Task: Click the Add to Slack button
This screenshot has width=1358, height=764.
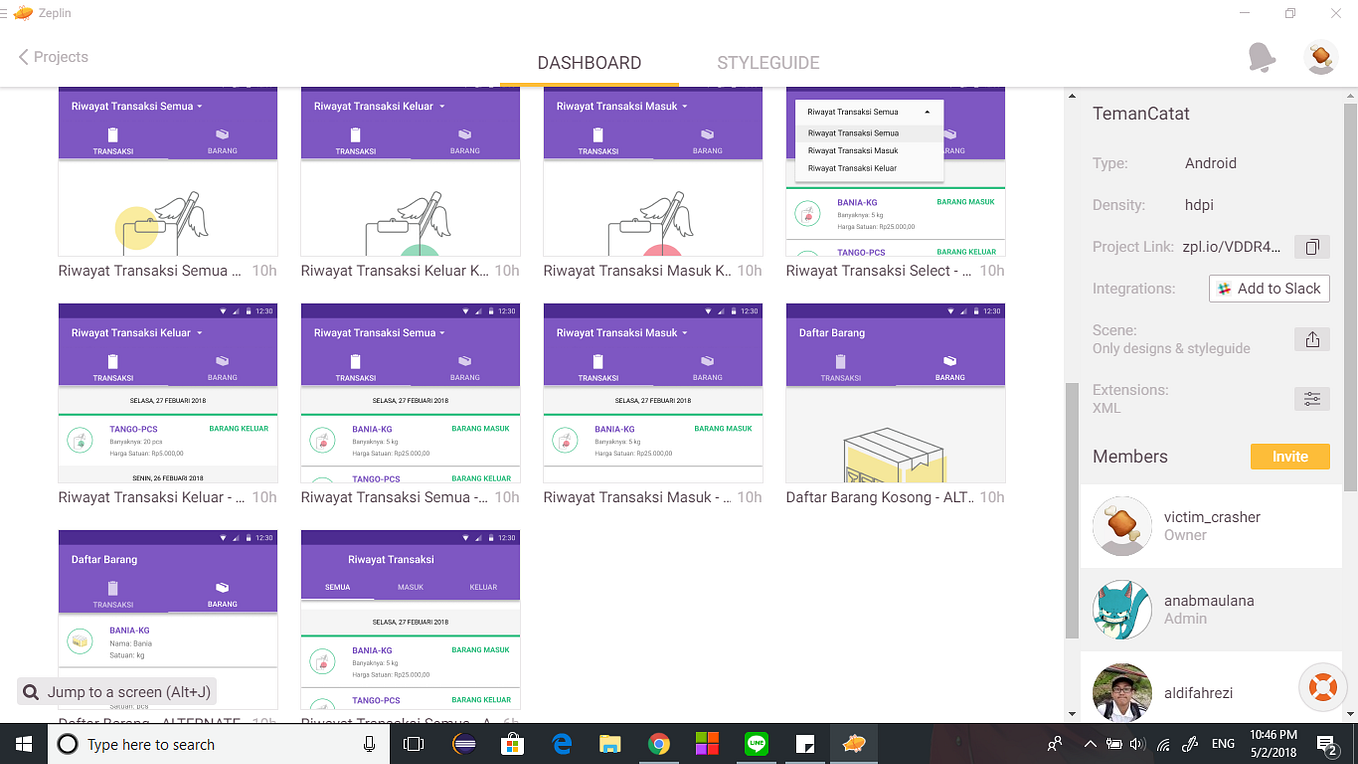Action: pos(1269,288)
